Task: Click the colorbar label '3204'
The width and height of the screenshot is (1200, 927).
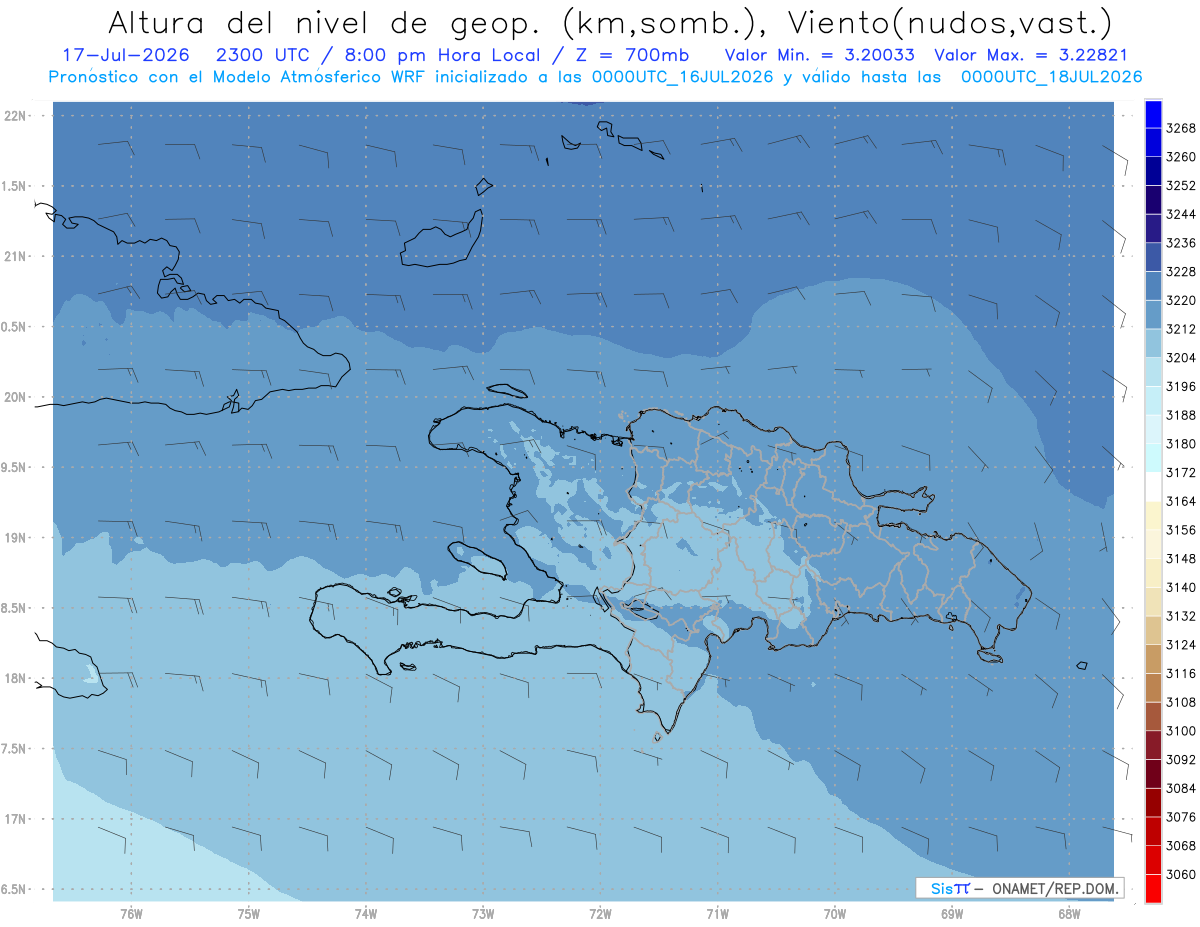Action: 1181,358
